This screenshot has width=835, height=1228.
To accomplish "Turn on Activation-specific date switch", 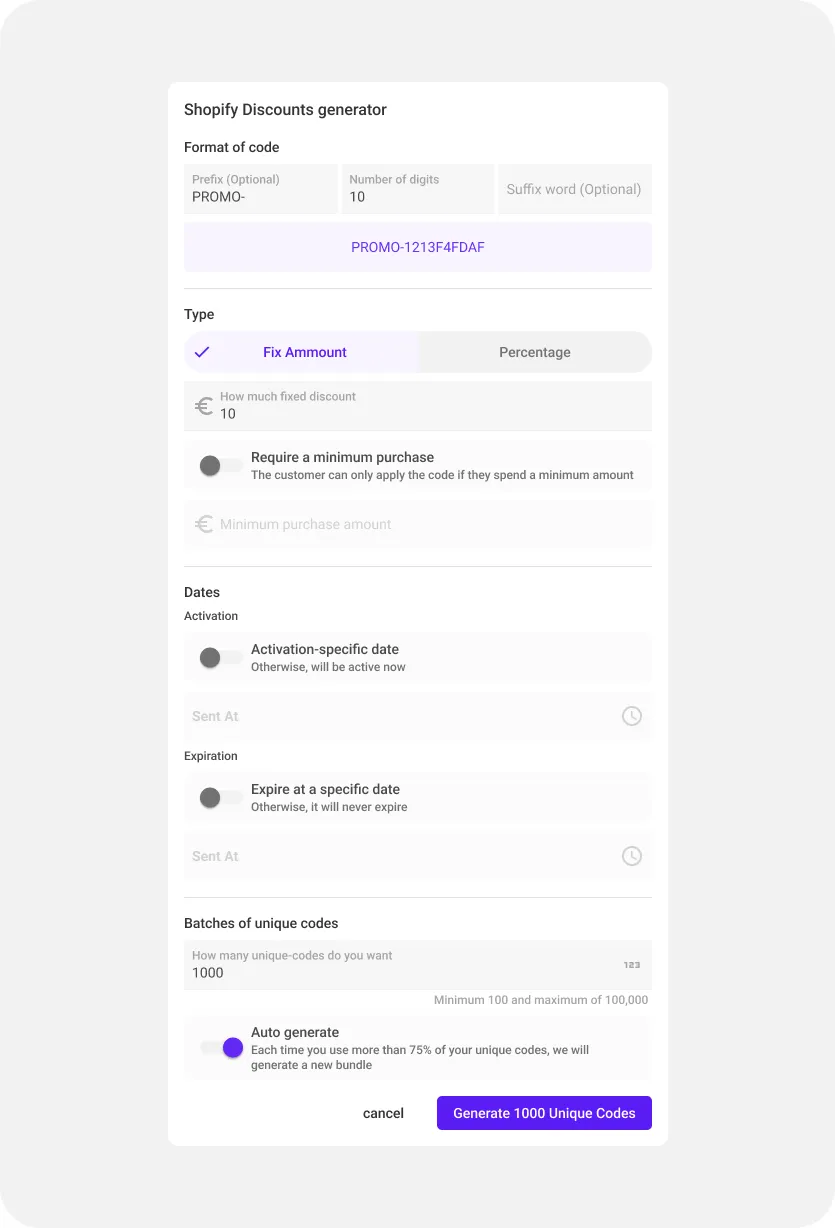I will (x=220, y=657).
